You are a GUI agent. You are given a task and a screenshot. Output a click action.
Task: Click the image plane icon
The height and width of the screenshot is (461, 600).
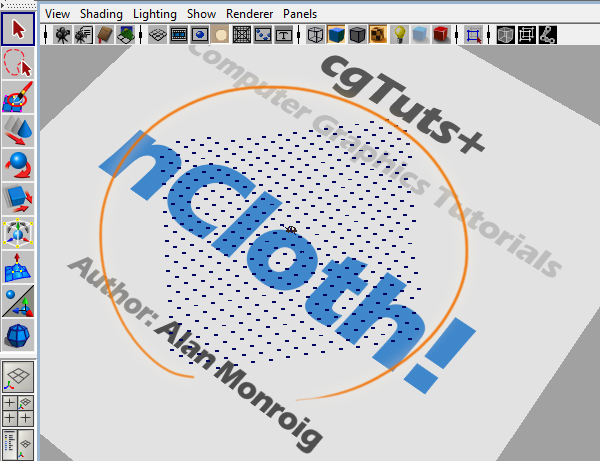click(126, 35)
